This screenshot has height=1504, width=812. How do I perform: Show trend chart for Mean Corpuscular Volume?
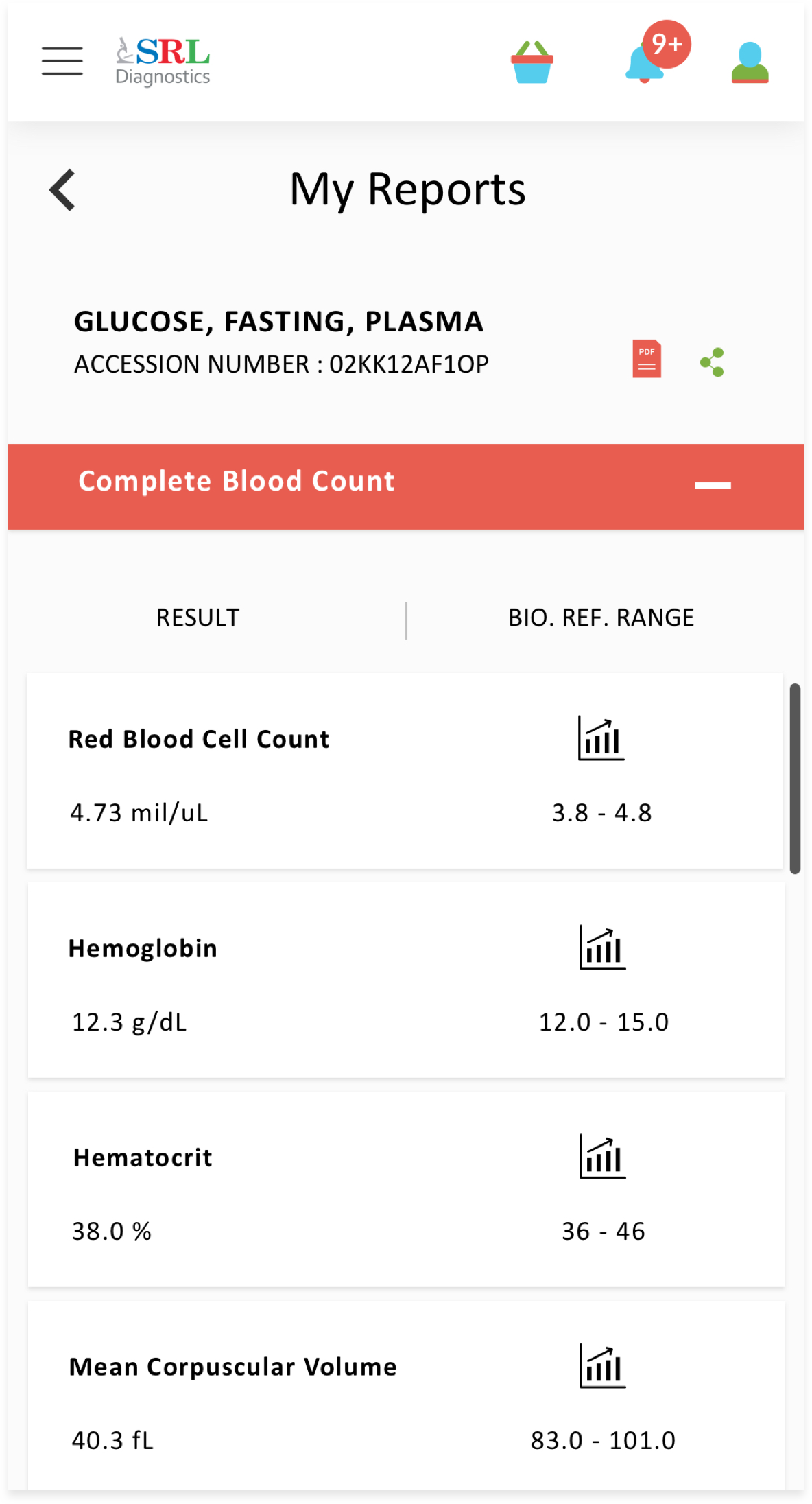pos(602,1366)
